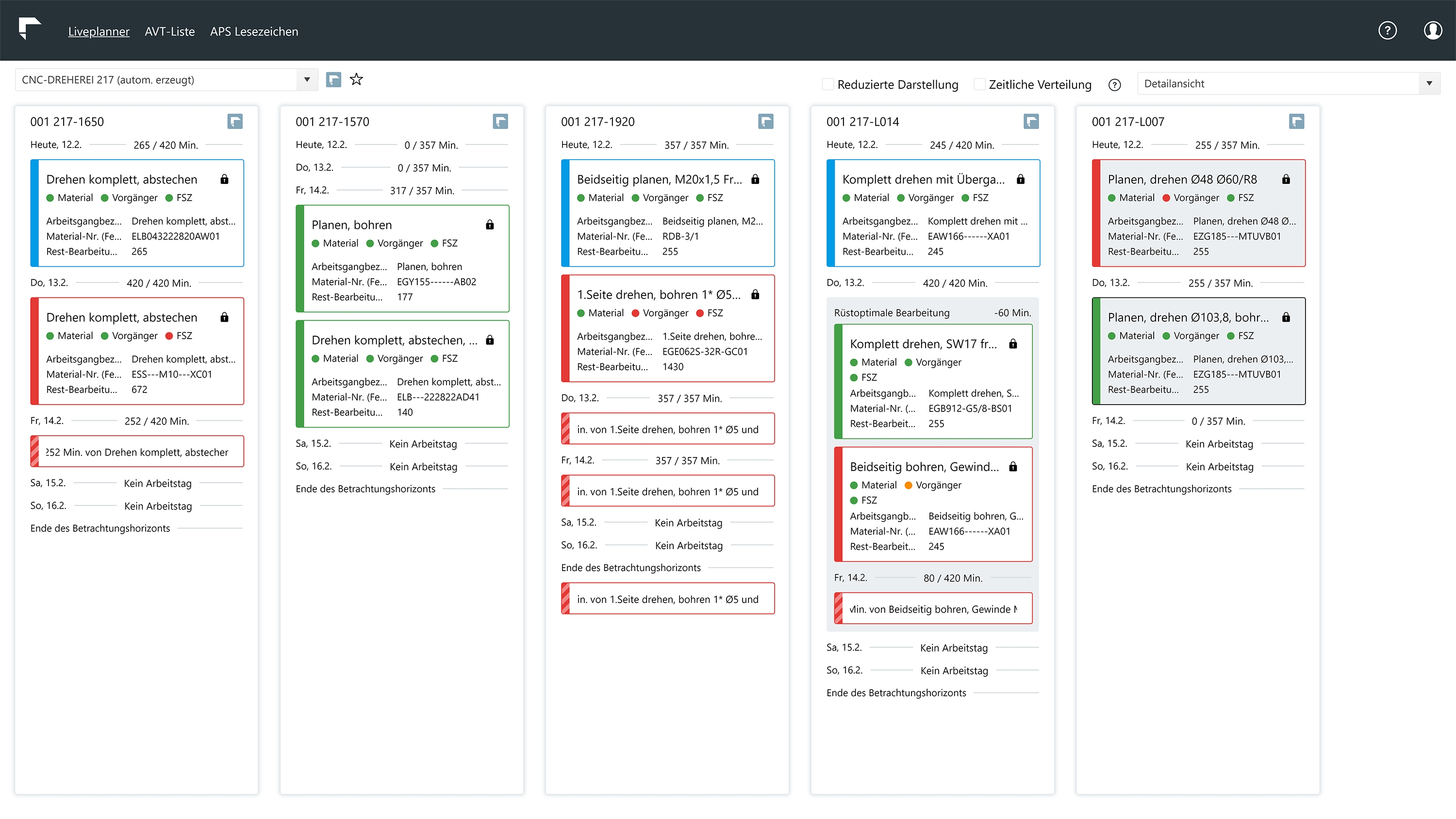1456x819 pixels.
Task: Click red status bar of 1.Seite drehen card
Action: coord(565,328)
